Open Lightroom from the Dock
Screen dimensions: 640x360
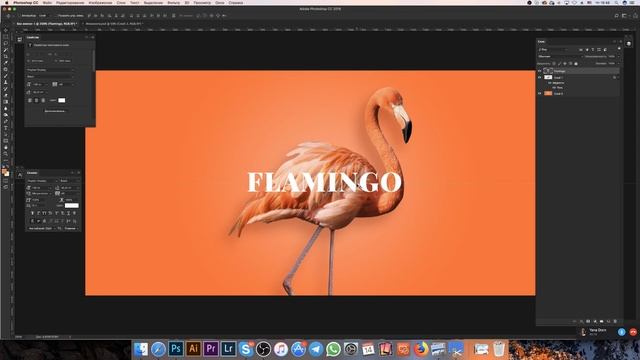pos(228,349)
